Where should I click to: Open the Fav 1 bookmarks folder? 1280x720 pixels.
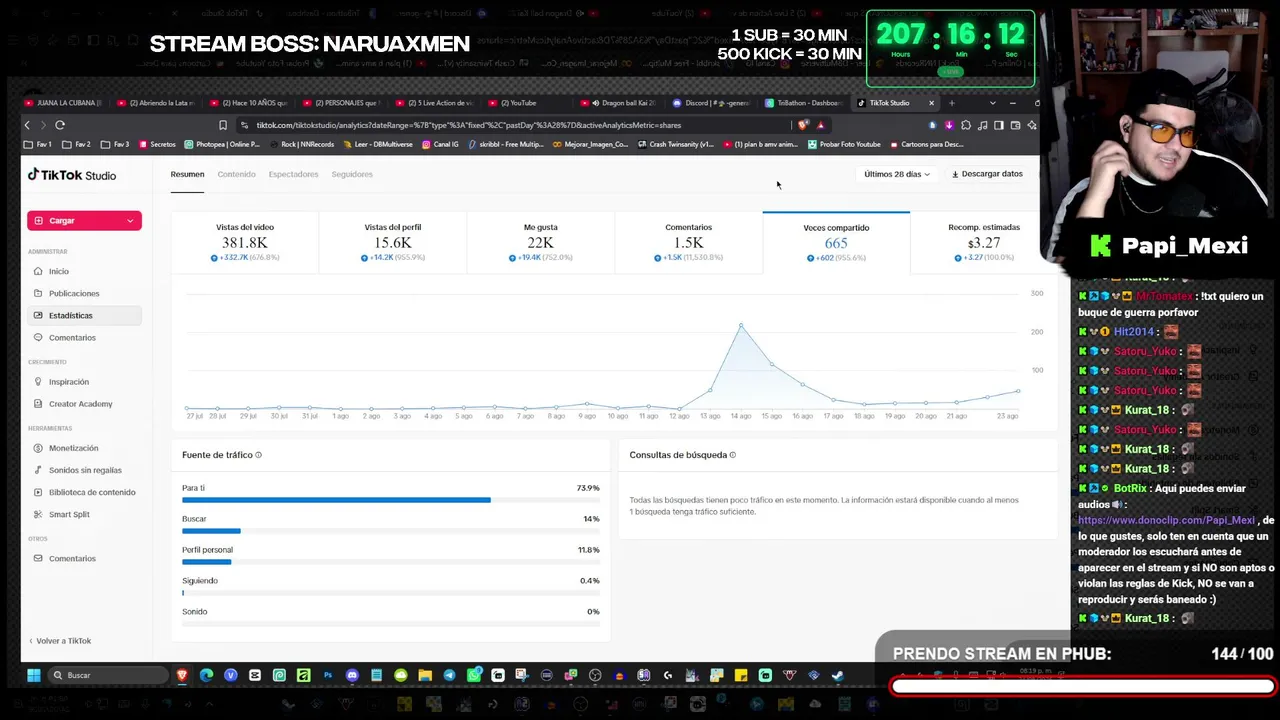(38, 145)
